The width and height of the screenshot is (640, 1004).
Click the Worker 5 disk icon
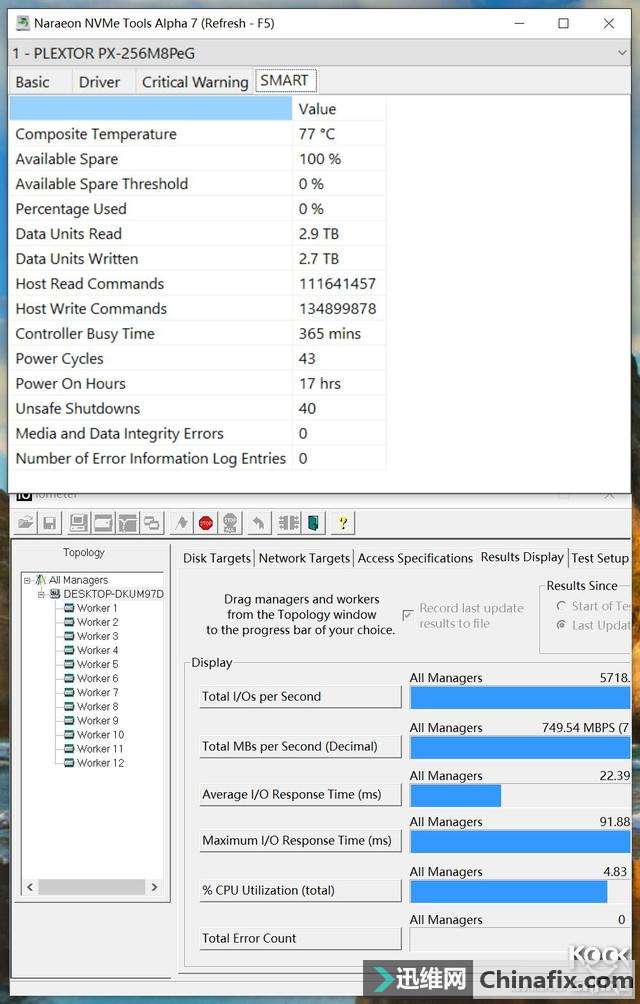pos(69,664)
